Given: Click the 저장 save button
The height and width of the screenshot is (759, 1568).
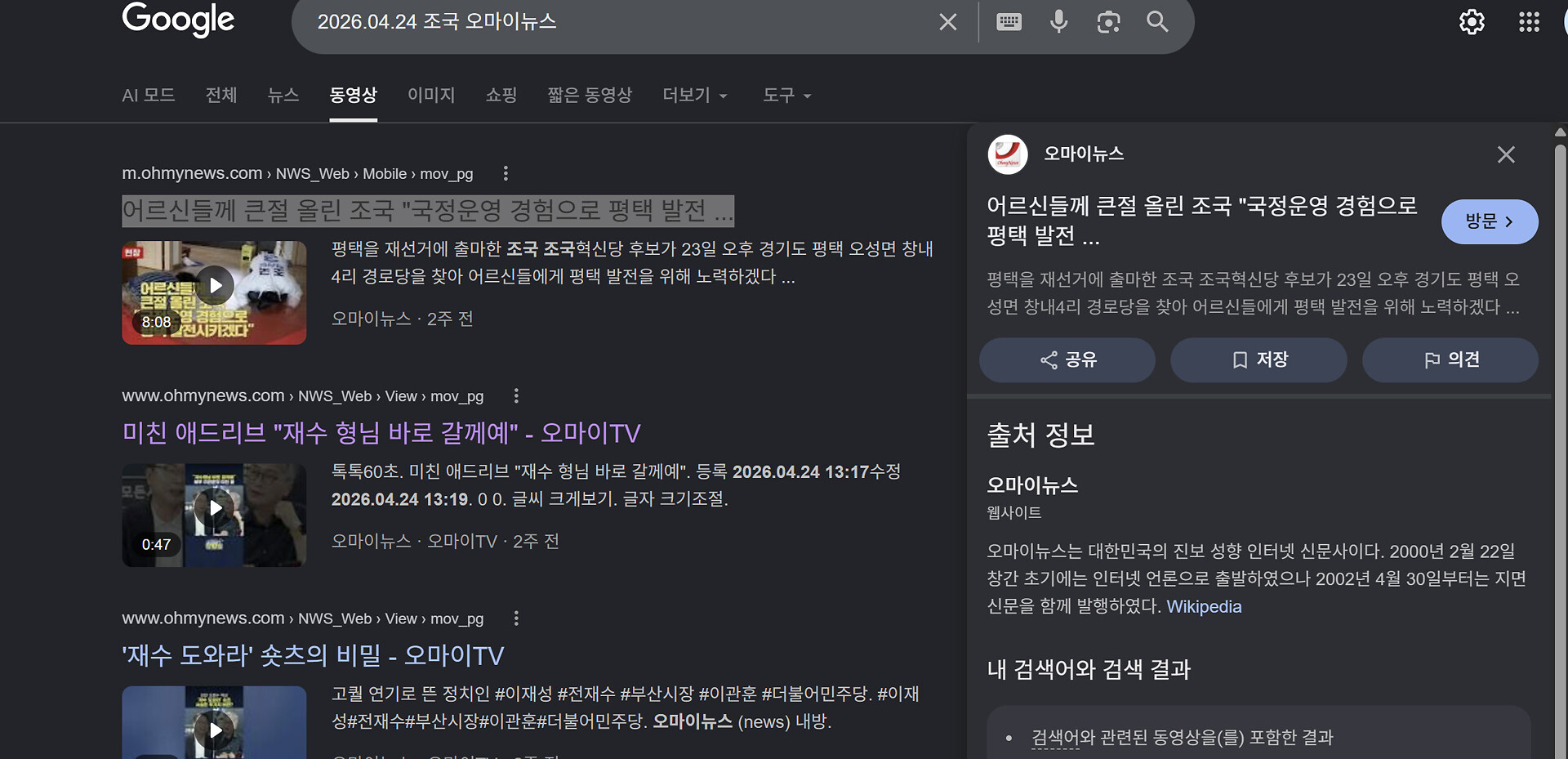Looking at the screenshot, I should click(1258, 360).
